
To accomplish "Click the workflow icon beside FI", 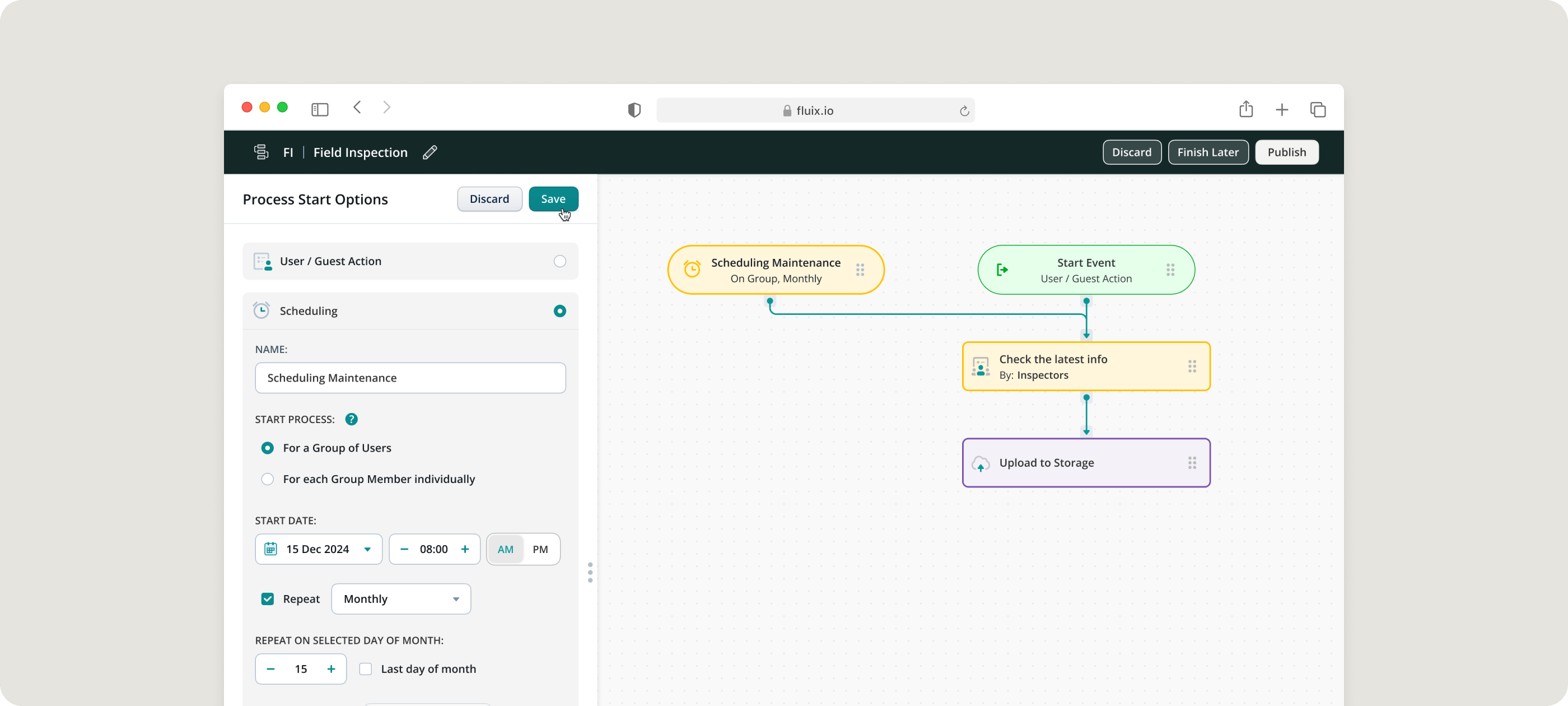I will click(x=261, y=152).
